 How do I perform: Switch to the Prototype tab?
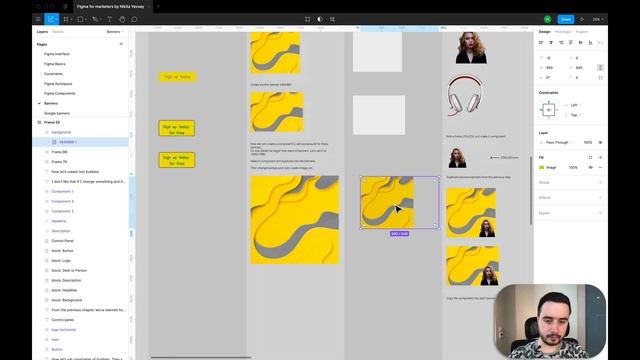pyautogui.click(x=563, y=32)
